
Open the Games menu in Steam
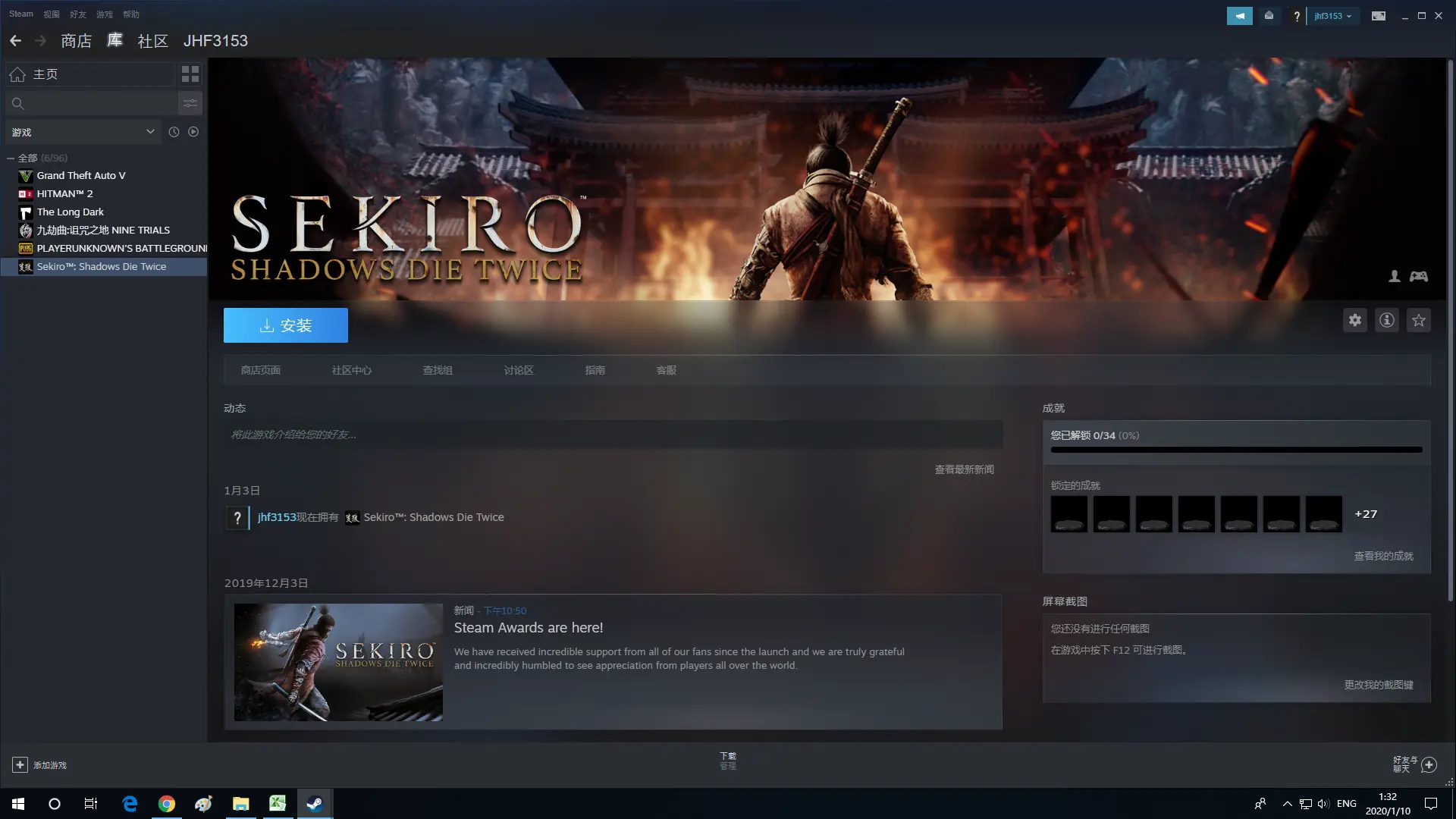pyautogui.click(x=105, y=14)
